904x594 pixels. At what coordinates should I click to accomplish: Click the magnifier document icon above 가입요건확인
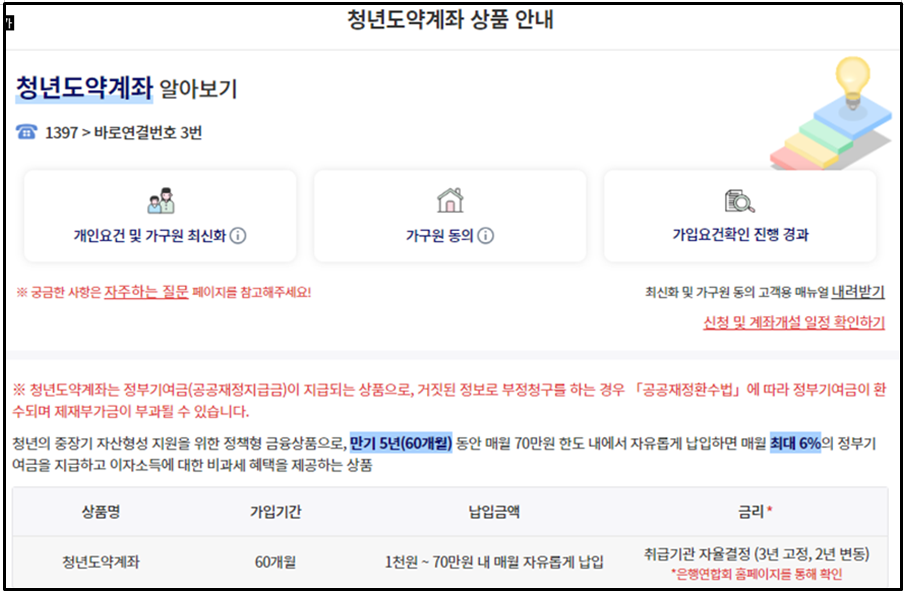tap(740, 201)
